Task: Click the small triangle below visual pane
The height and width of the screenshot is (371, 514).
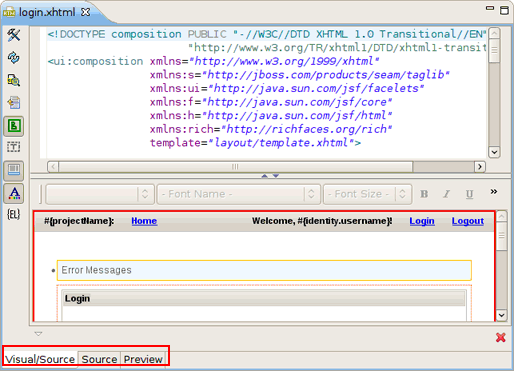Action: click(38, 334)
